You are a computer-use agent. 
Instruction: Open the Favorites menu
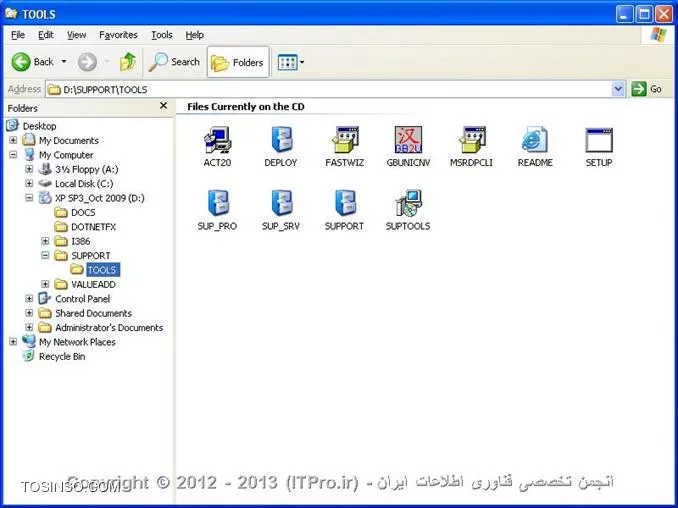[x=118, y=35]
